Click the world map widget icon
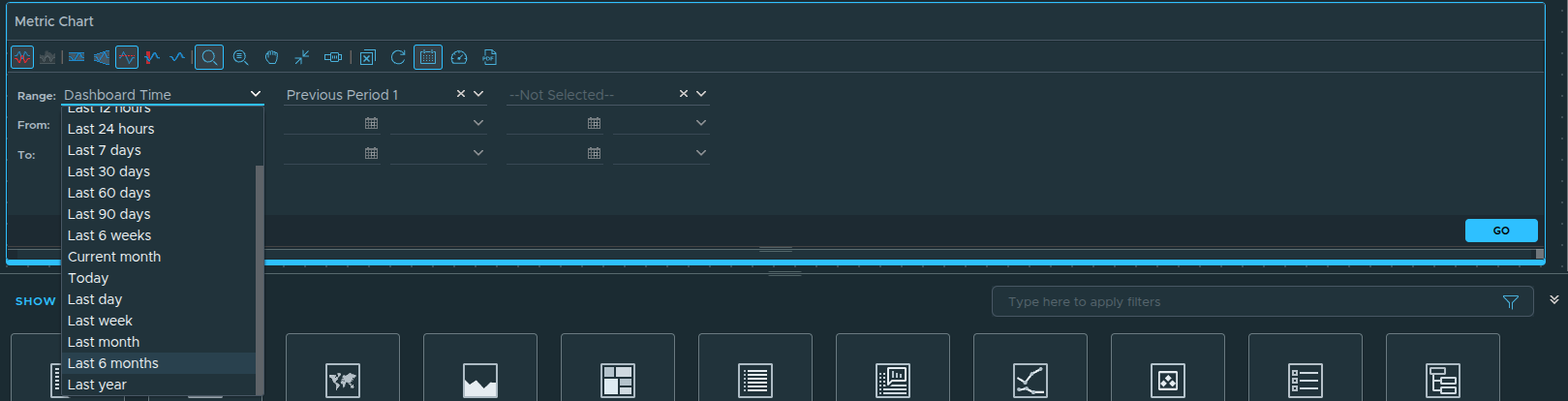1568x401 pixels. click(343, 380)
